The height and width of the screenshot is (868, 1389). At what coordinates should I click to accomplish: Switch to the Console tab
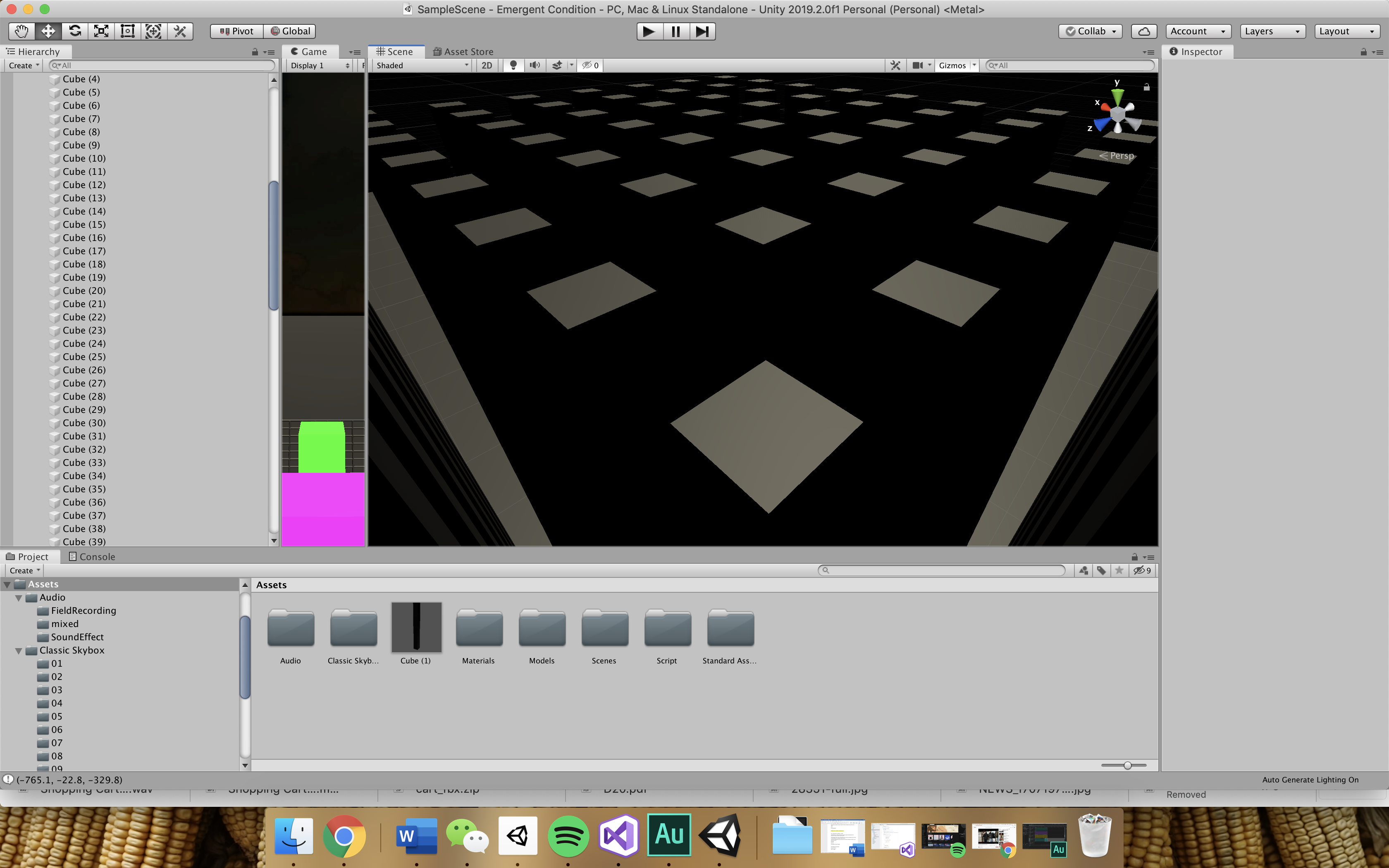tap(92, 557)
